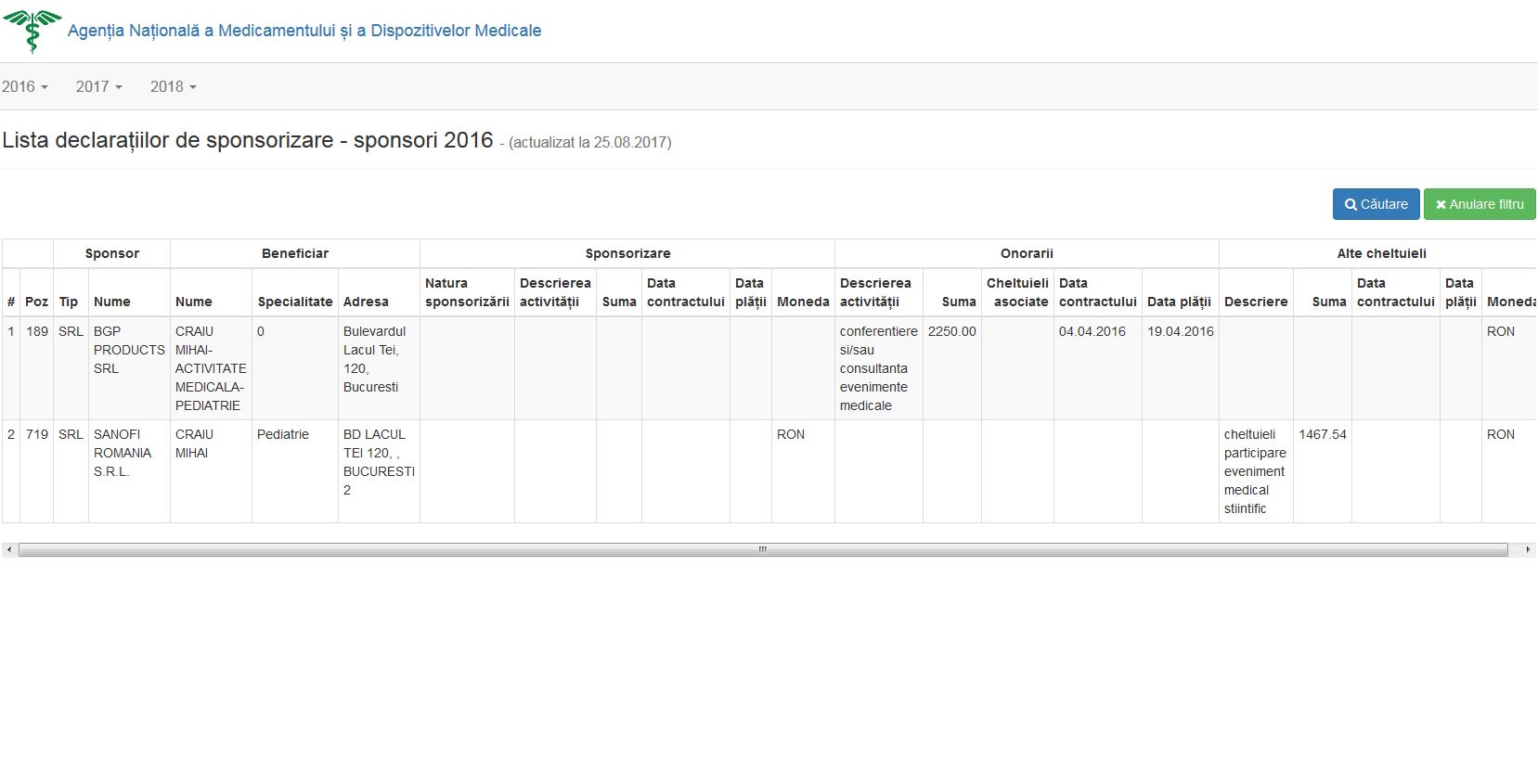Click the horizontal scrollbar thumb under the table

[x=761, y=550]
